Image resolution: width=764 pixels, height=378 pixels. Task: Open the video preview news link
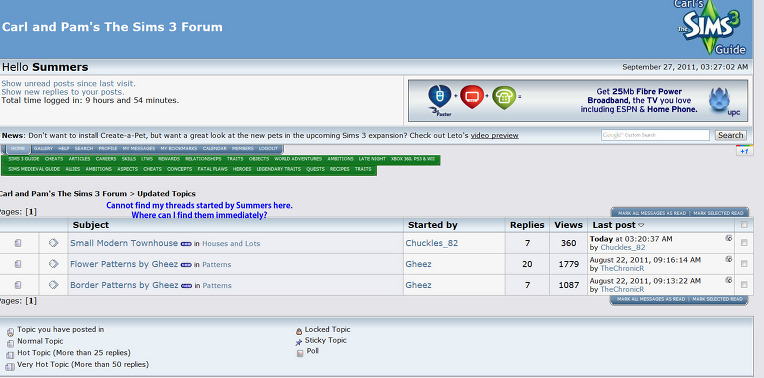tap(495, 135)
